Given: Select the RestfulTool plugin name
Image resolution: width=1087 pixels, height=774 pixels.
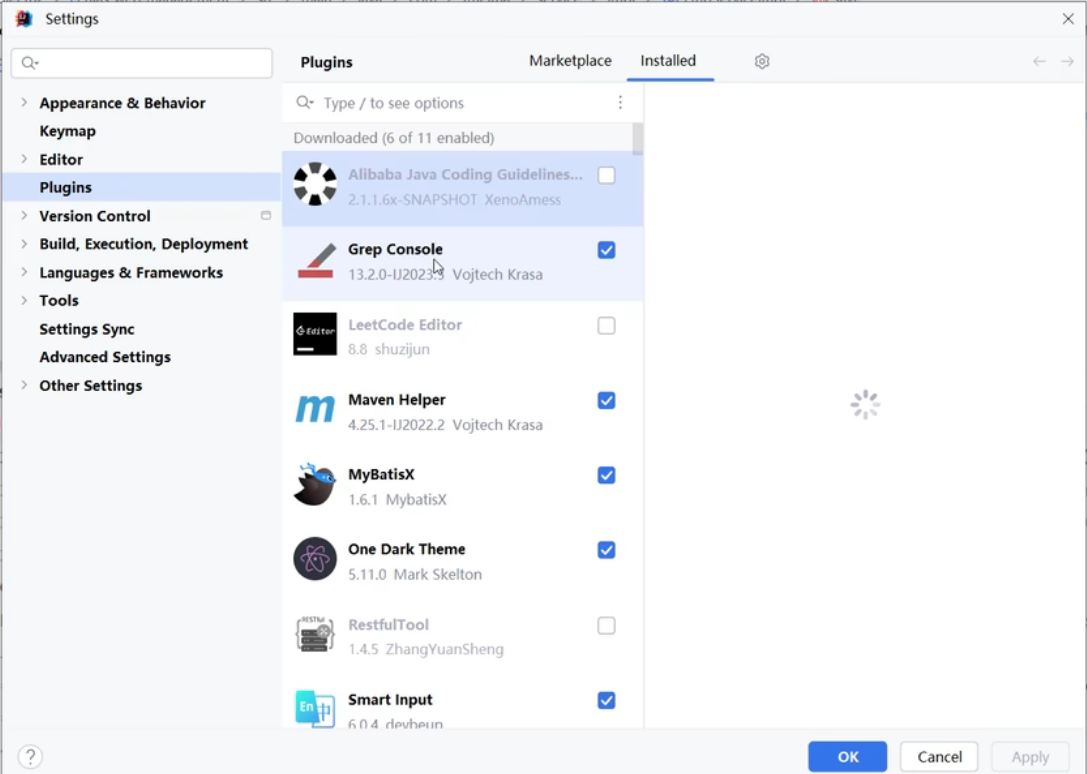Looking at the screenshot, I should point(388,624).
